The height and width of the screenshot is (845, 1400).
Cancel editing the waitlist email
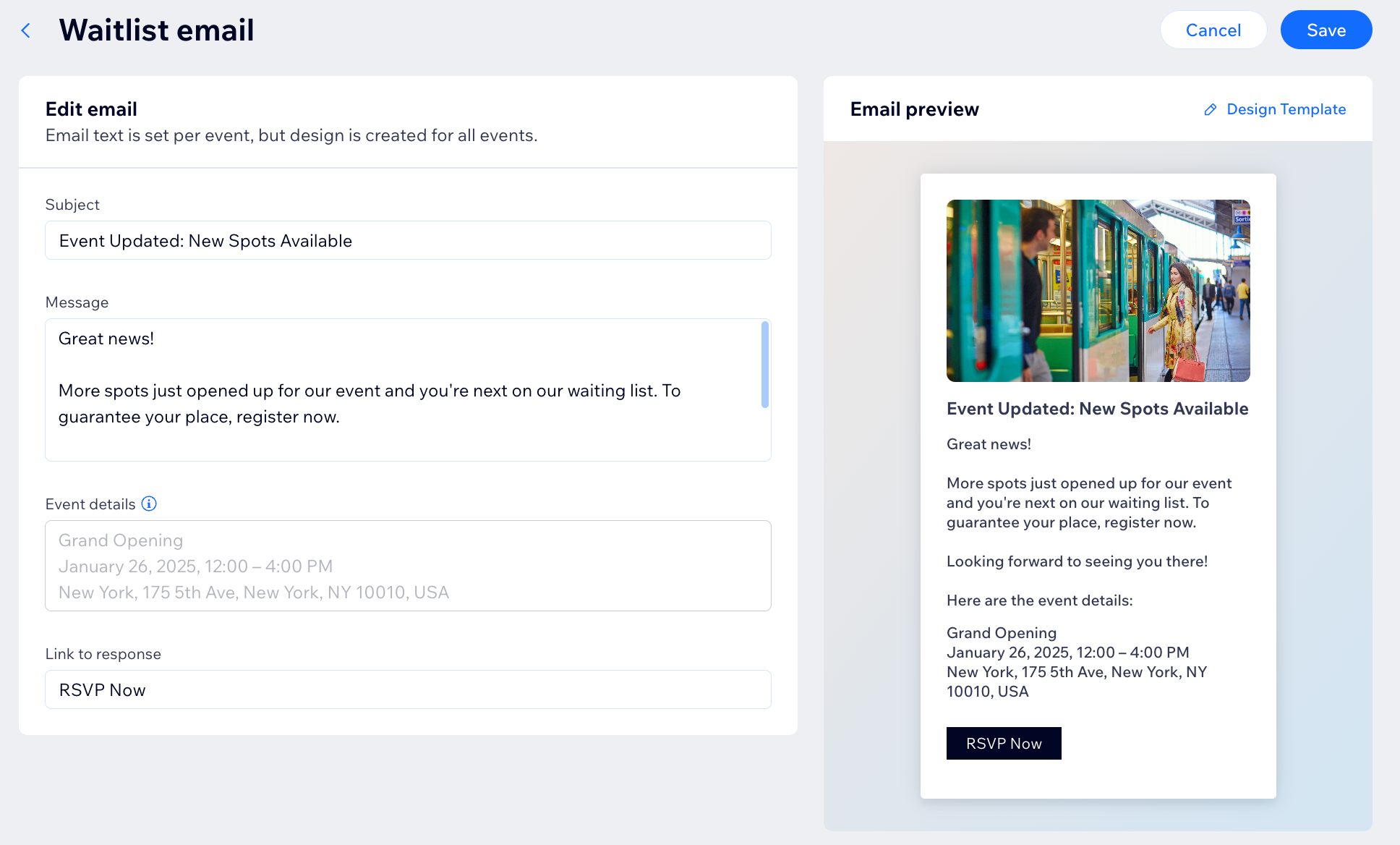point(1213,30)
